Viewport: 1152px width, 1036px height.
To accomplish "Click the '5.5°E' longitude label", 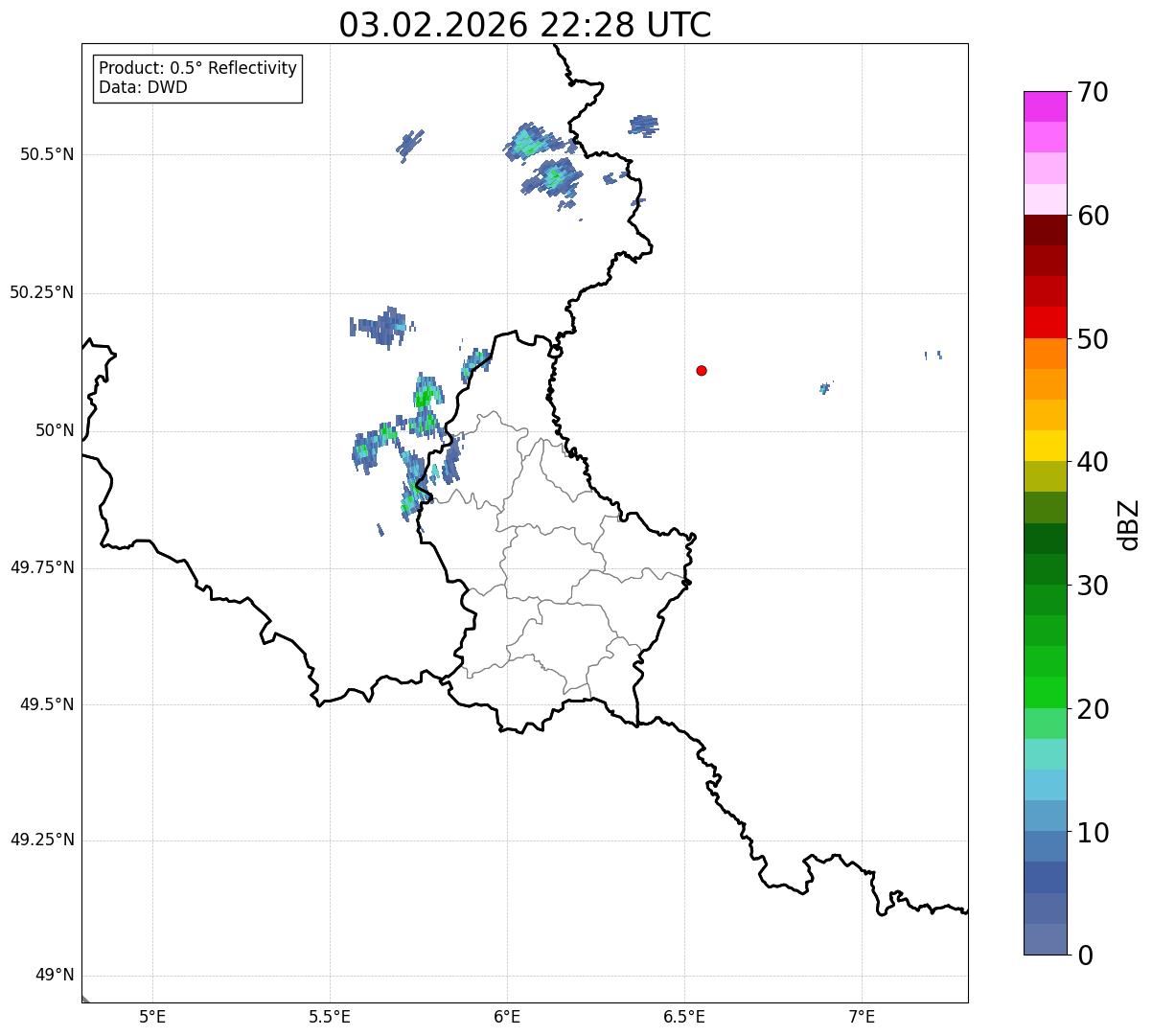I will click(330, 1017).
